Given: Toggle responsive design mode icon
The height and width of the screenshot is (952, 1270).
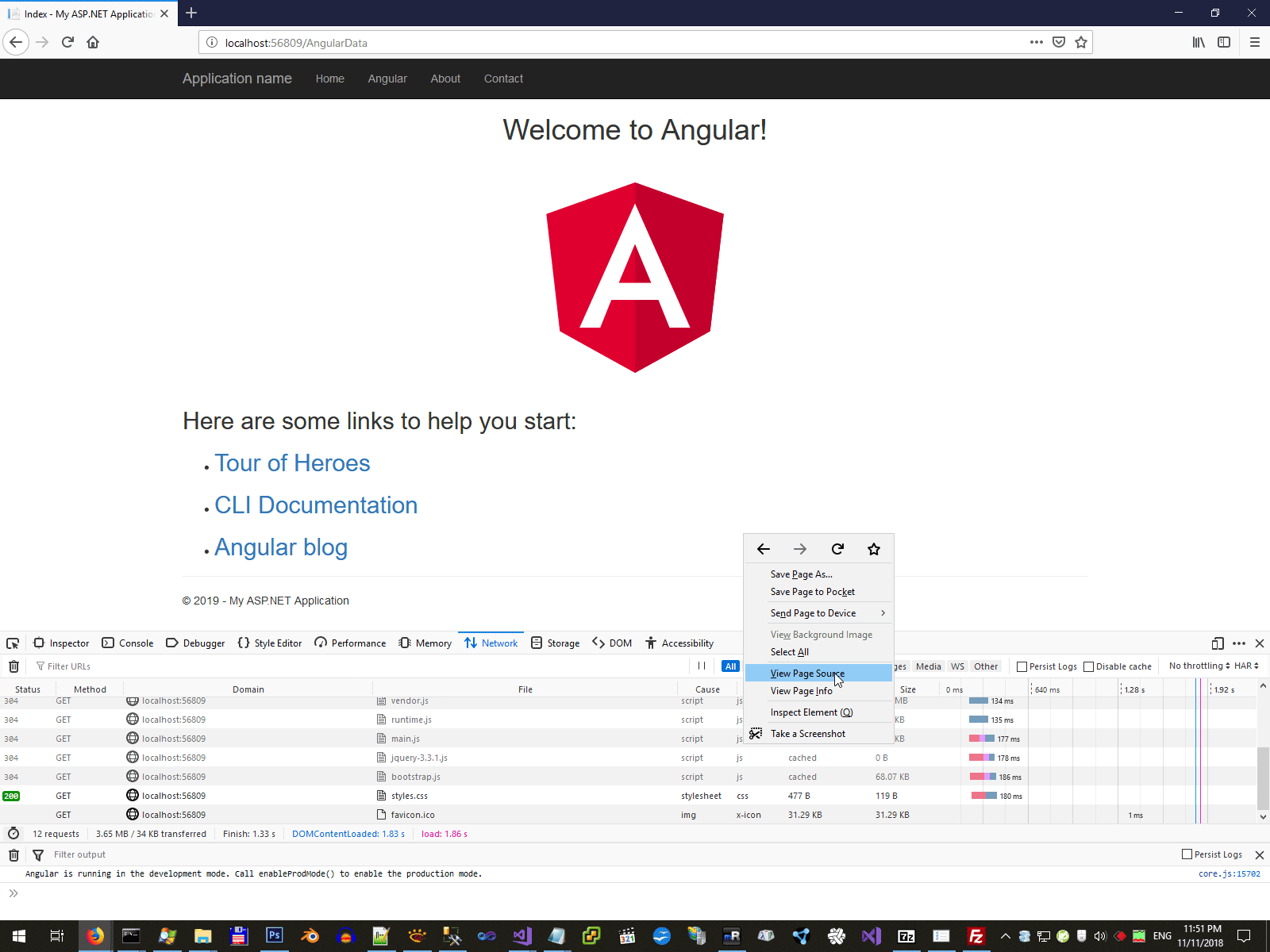Looking at the screenshot, I should click(x=1218, y=643).
